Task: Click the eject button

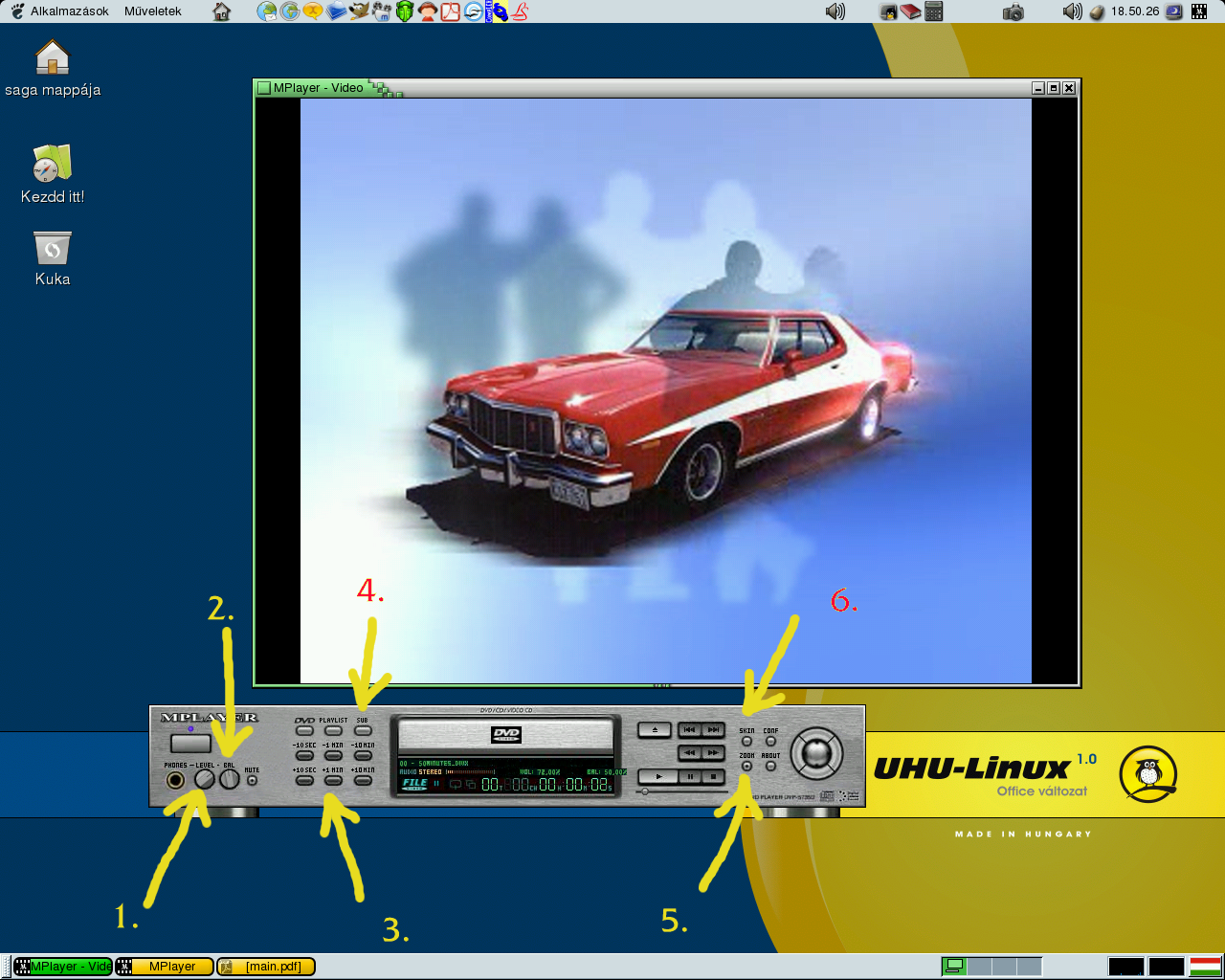Action: pyautogui.click(x=655, y=729)
